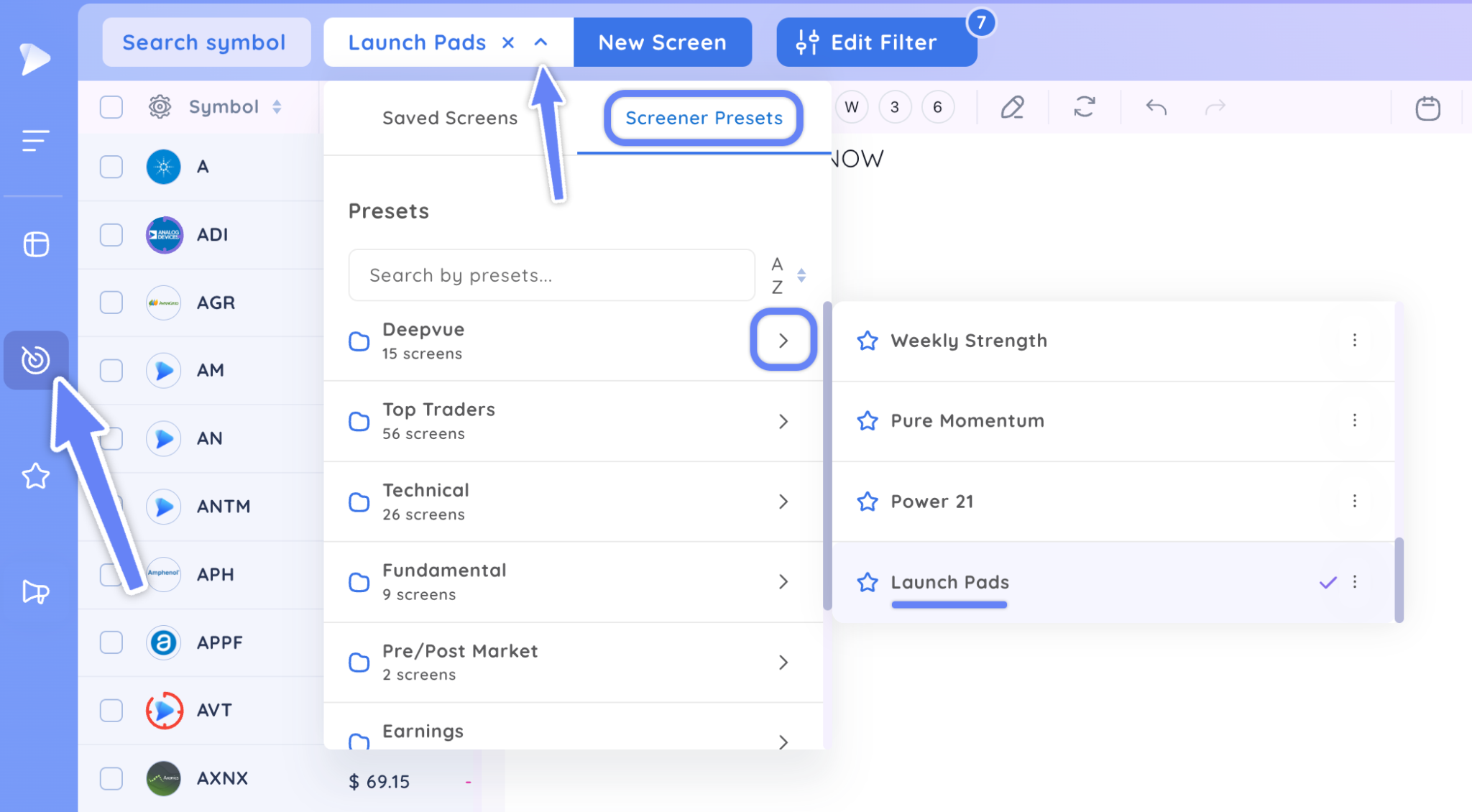This screenshot has height=812, width=1472.
Task: Switch to the Saved Screens tab
Action: (449, 118)
